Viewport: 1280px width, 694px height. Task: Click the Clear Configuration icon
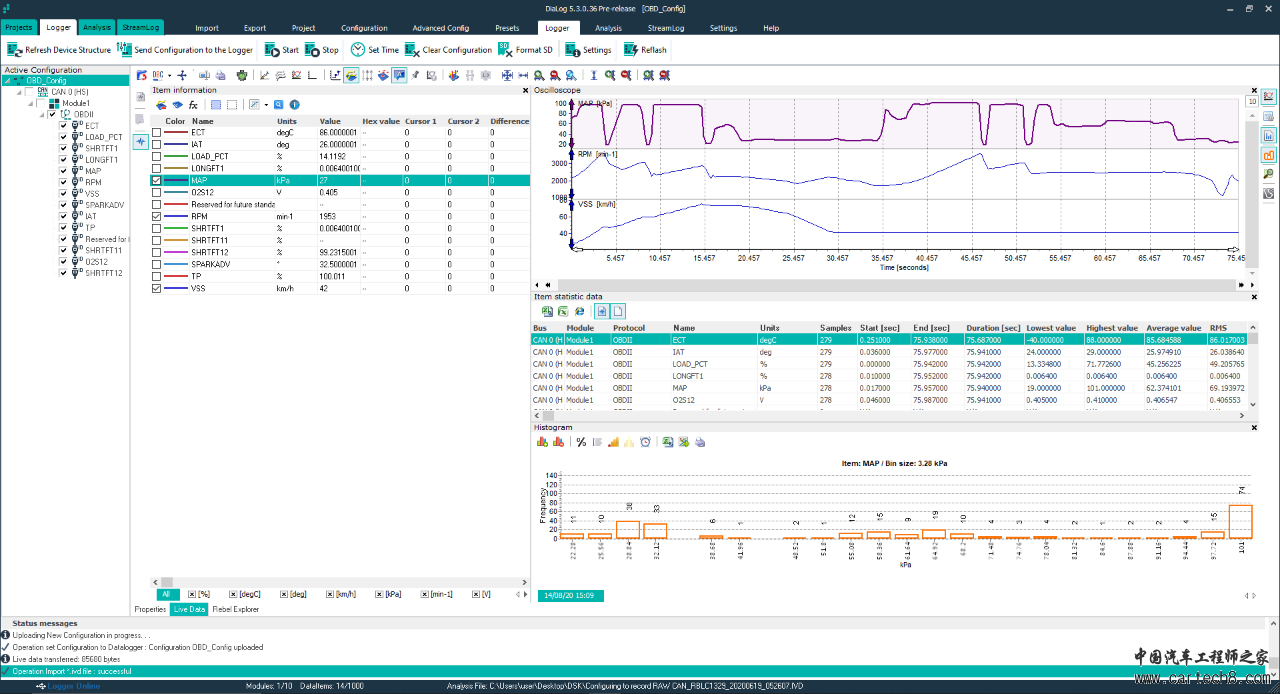[x=412, y=49]
